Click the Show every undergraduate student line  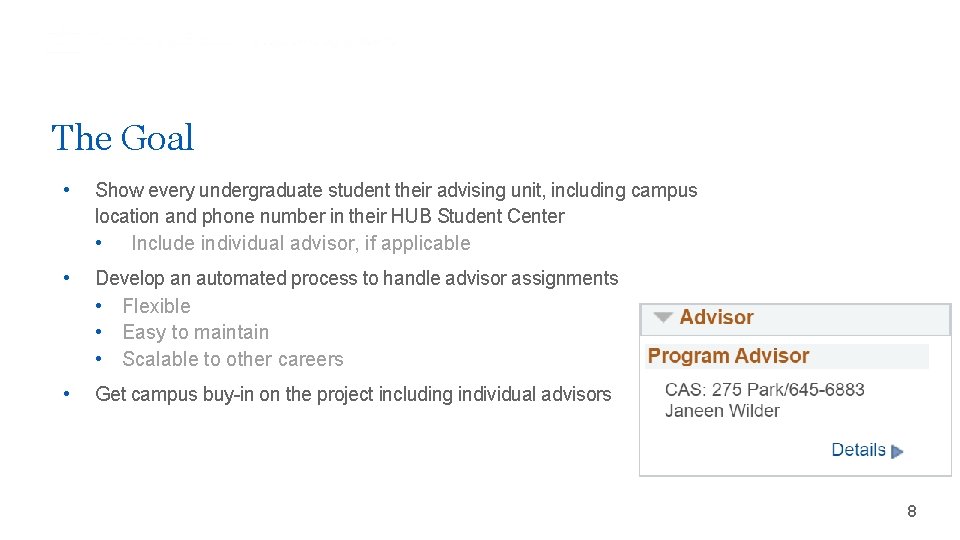click(396, 190)
